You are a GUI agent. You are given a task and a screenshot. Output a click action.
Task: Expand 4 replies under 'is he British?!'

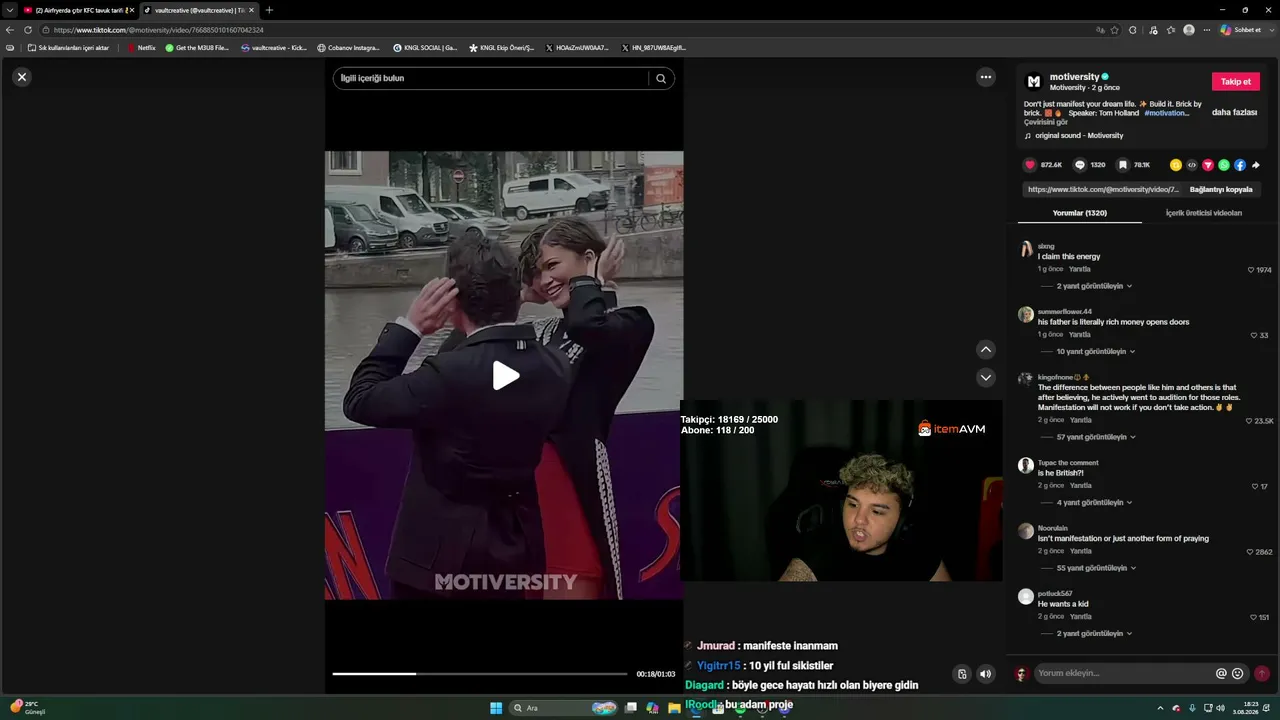click(x=1094, y=503)
